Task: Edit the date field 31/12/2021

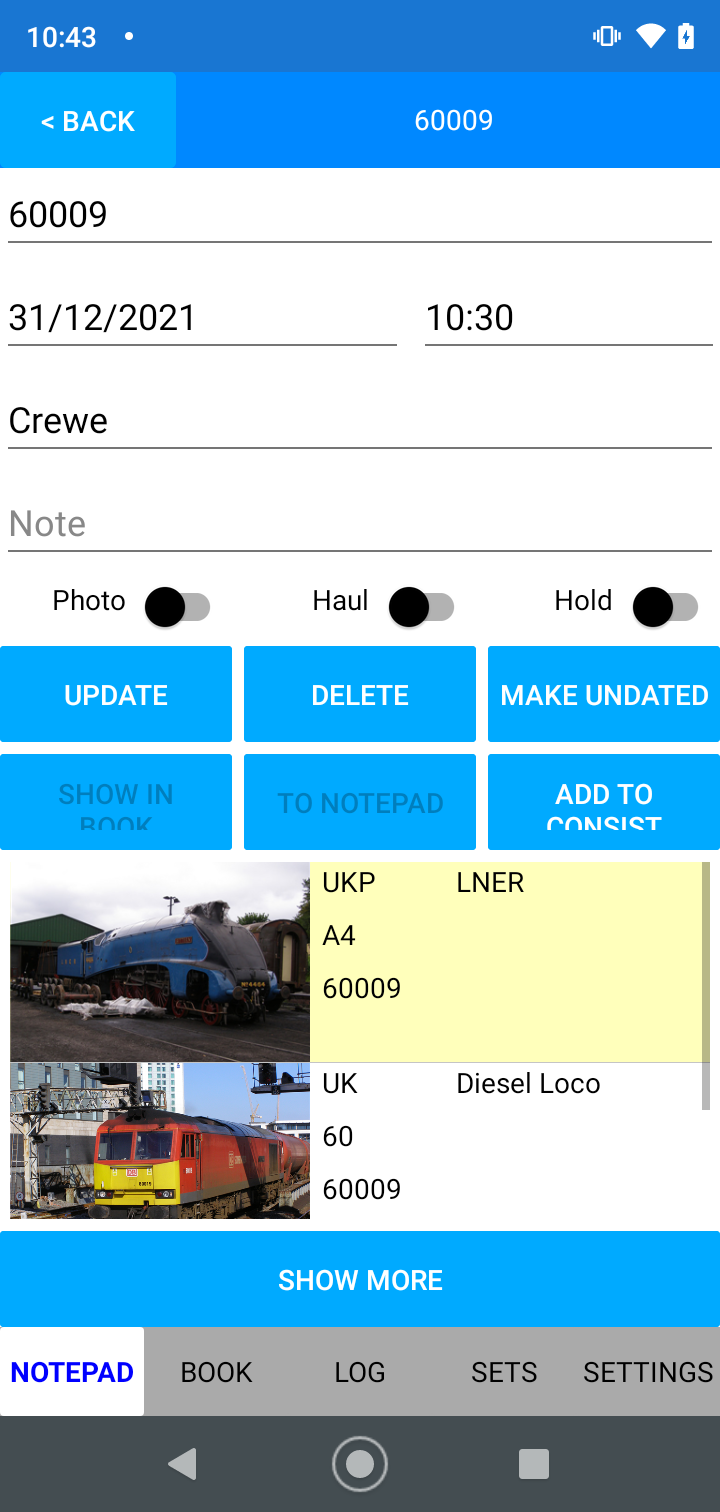Action: pyautogui.click(x=202, y=318)
